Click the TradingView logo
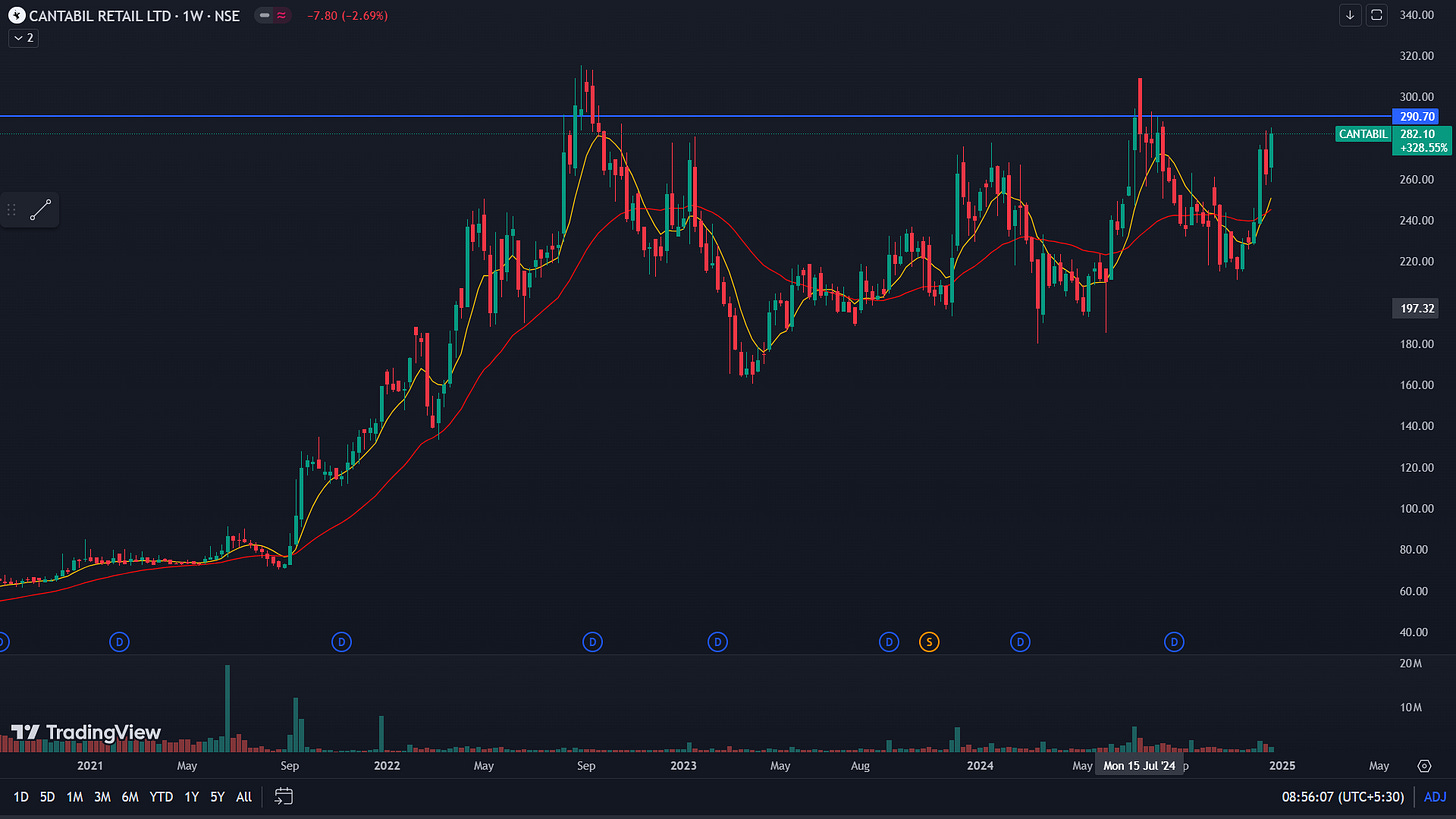Viewport: 1456px width, 819px height. [x=86, y=733]
